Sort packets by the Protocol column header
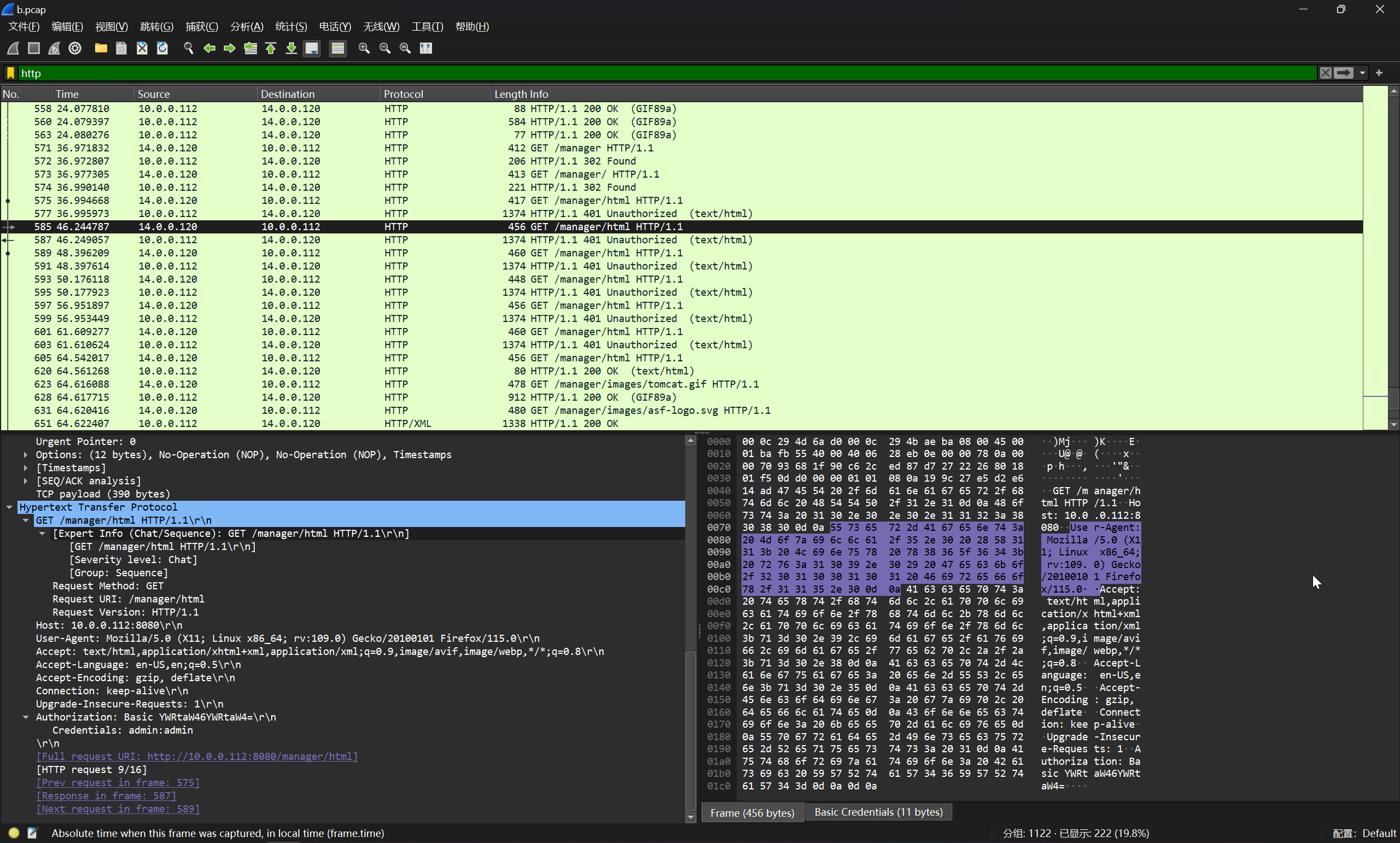Screen dimensions: 1400x843 [x=436, y=94]
